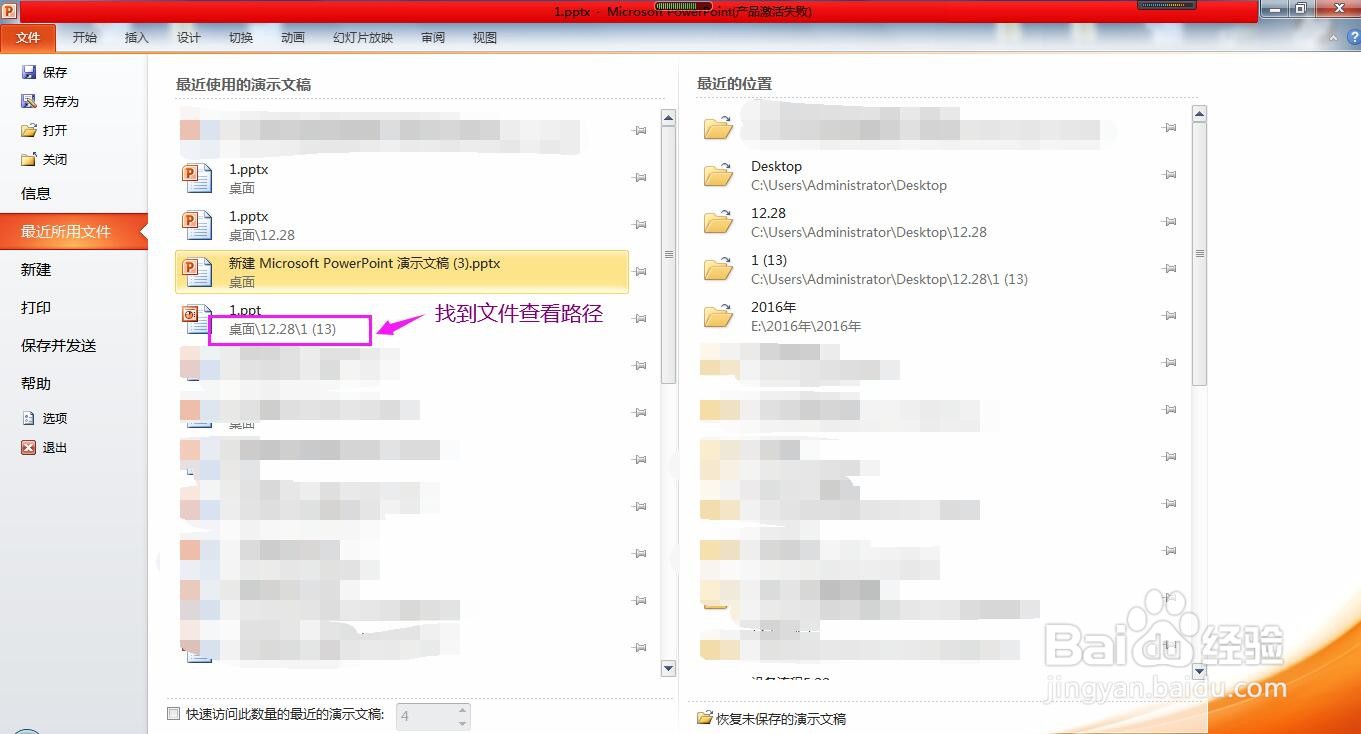Screen dimensions: 1361x734
Task: Click the recover unsaved presentations folder icon
Action: tap(705, 718)
